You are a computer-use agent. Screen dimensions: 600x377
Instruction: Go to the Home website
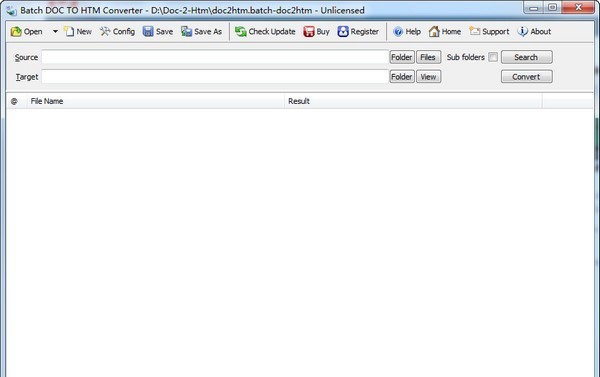point(445,32)
